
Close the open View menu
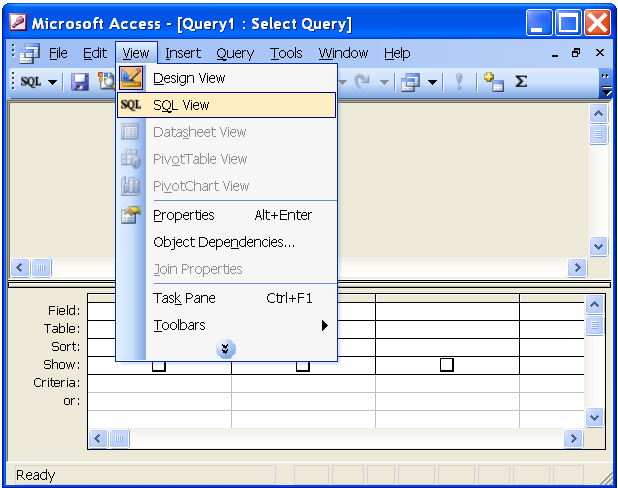click(x=136, y=53)
